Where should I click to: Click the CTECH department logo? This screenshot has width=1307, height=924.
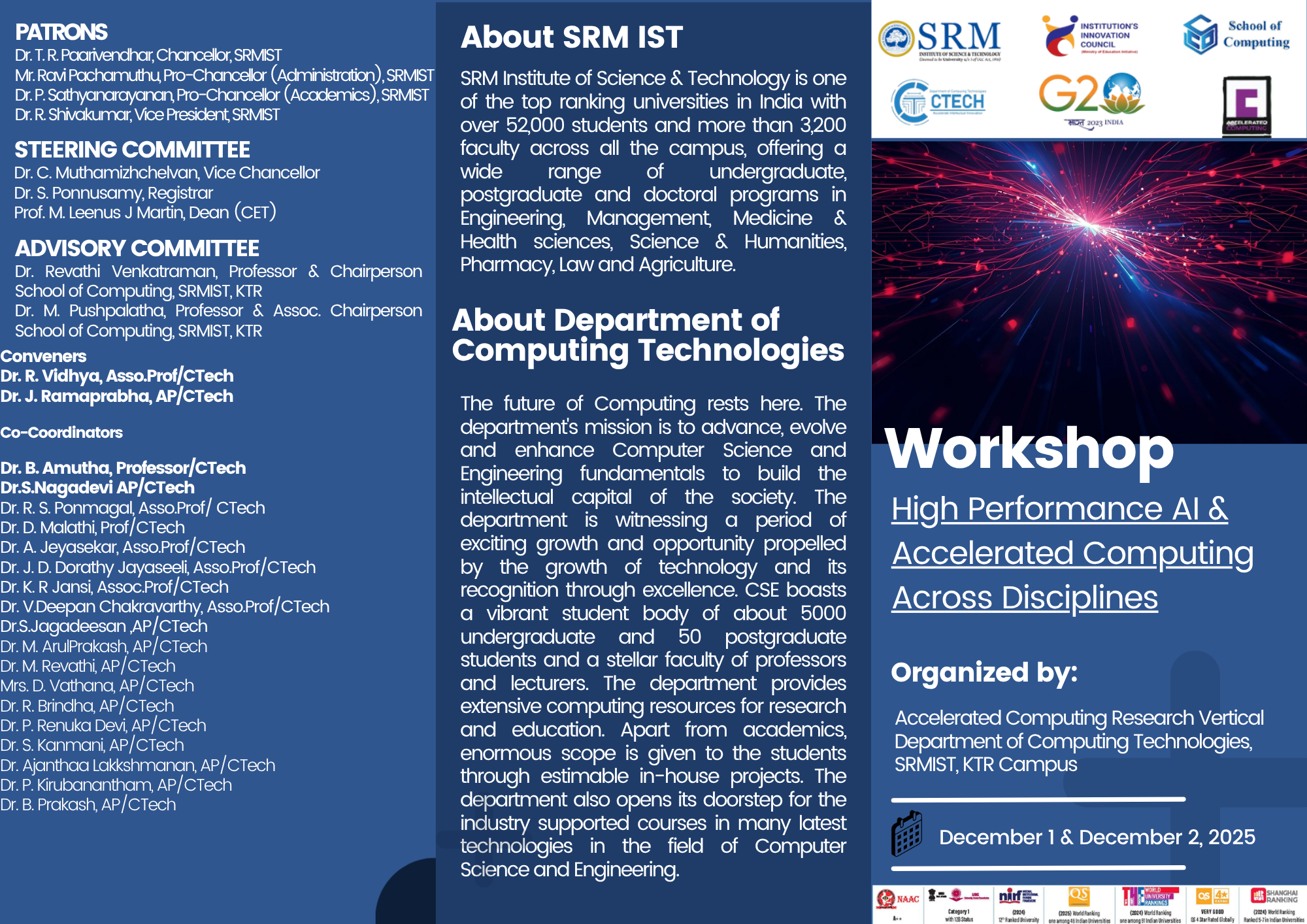click(938, 102)
